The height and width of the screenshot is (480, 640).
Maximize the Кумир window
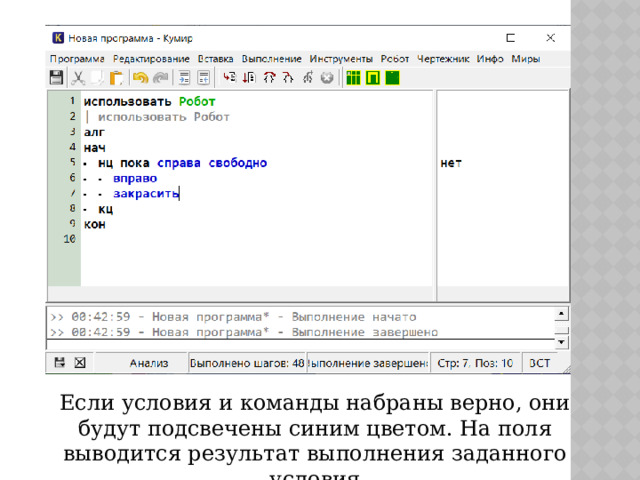coord(510,38)
